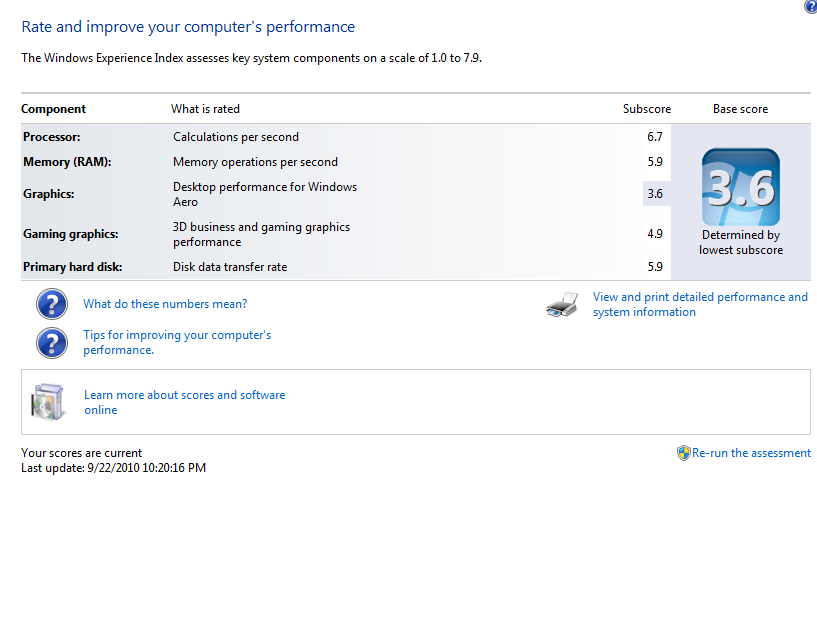This screenshot has height=629, width=817.
Task: Click the 'Primary hard disk:' row label
Action: click(72, 267)
